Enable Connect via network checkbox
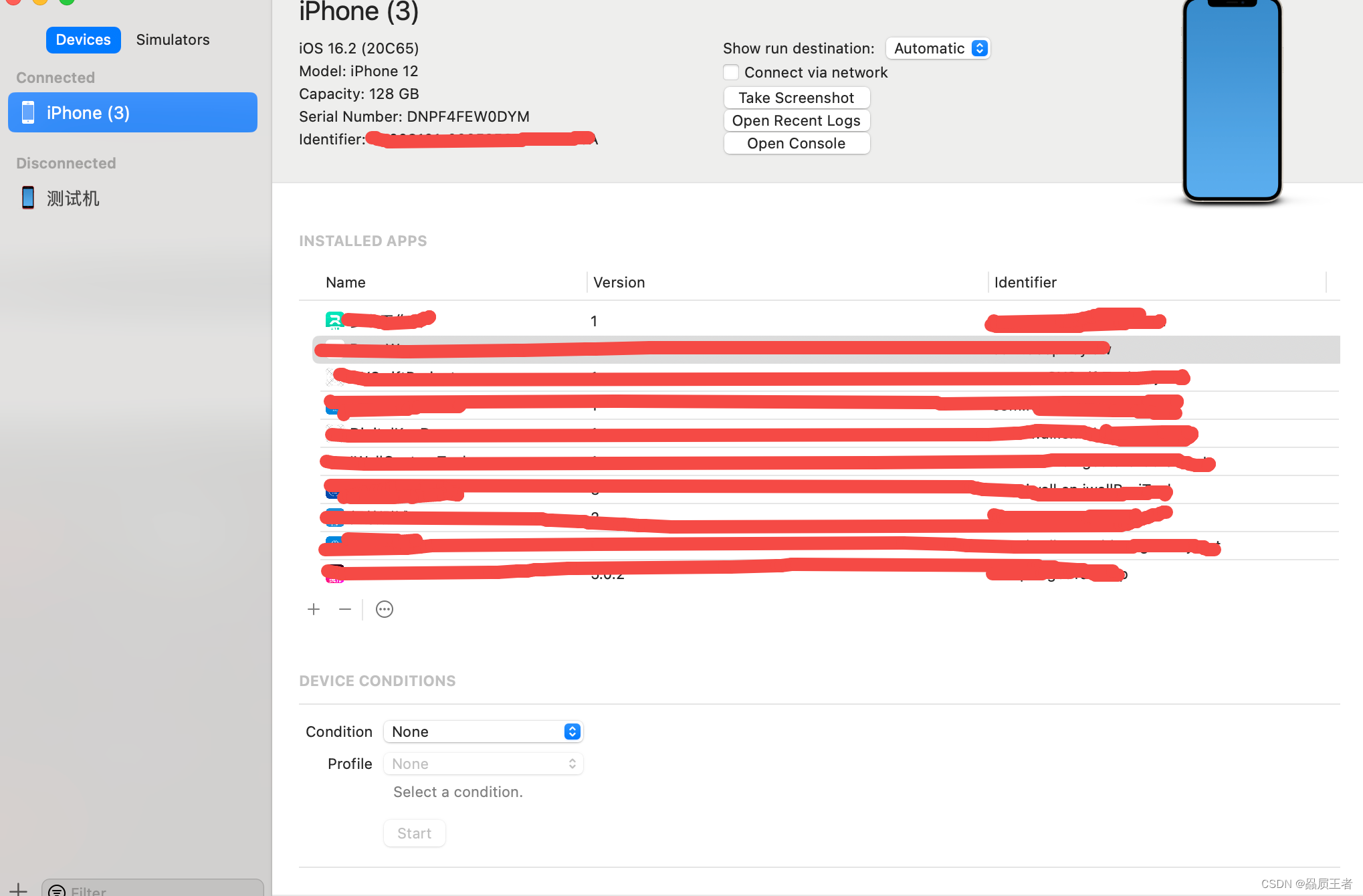The width and height of the screenshot is (1363, 896). point(731,72)
